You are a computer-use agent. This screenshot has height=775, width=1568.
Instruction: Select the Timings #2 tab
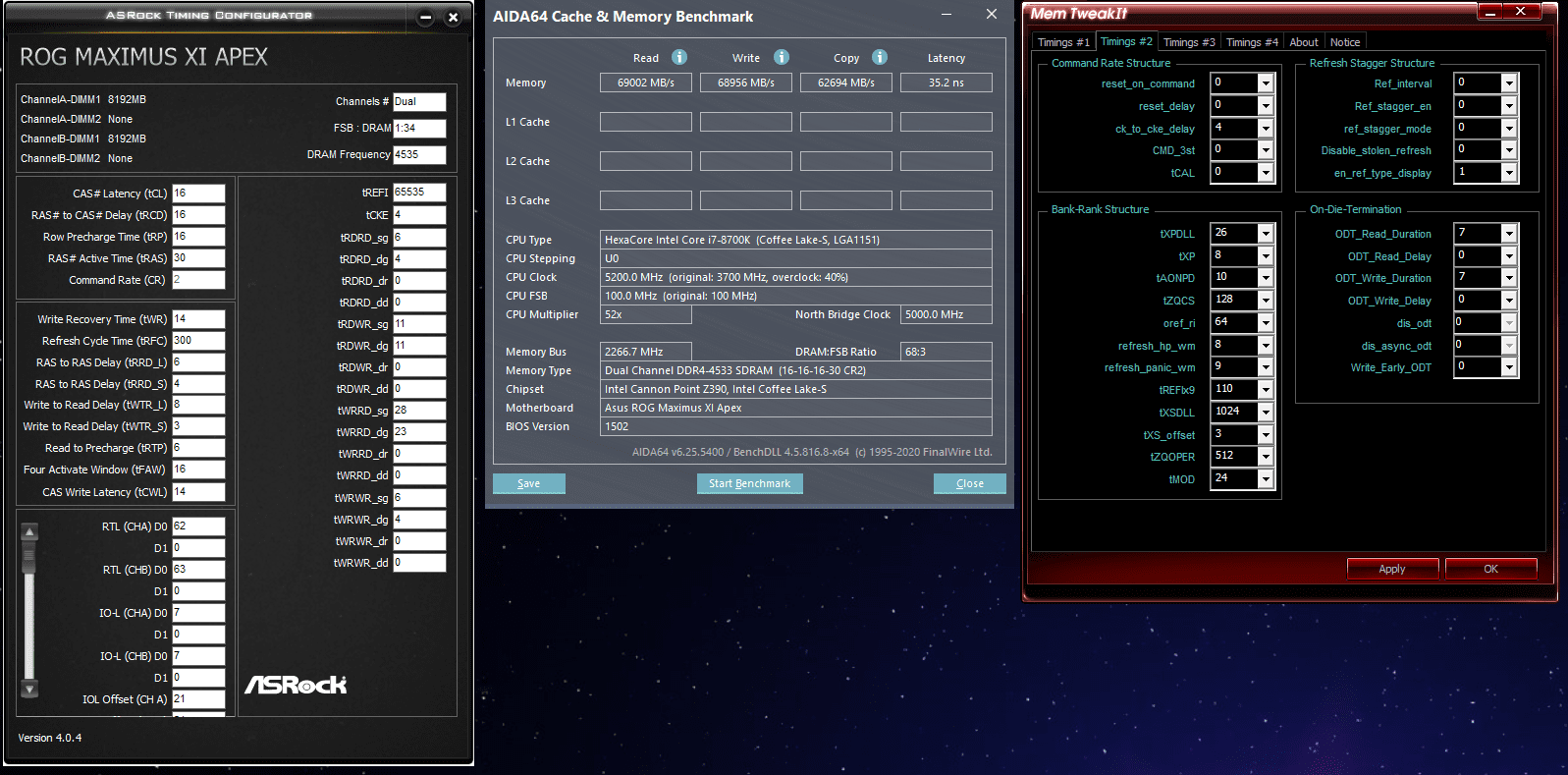click(1126, 41)
